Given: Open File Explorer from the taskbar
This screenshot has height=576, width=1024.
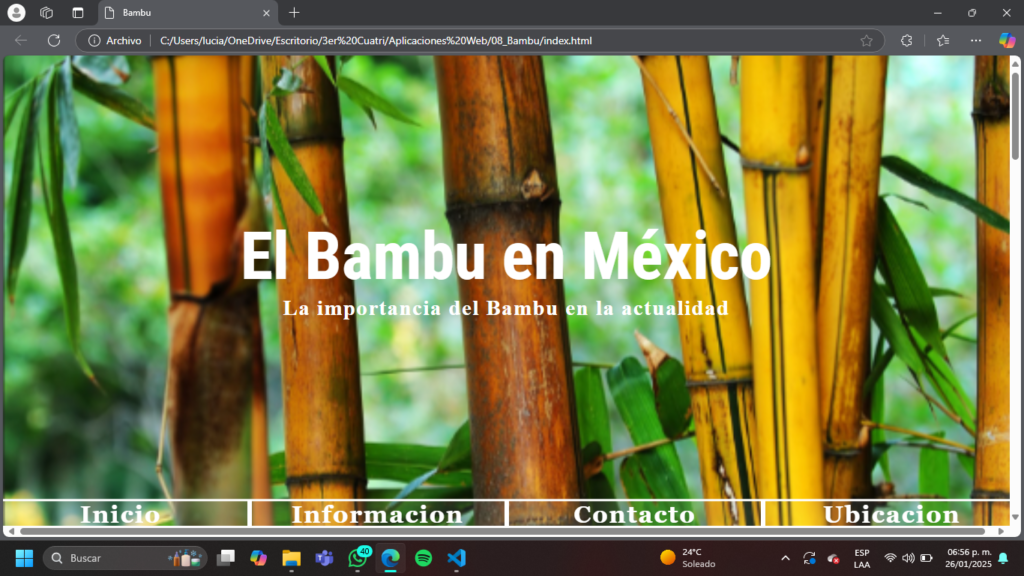Looking at the screenshot, I should click(x=290, y=558).
